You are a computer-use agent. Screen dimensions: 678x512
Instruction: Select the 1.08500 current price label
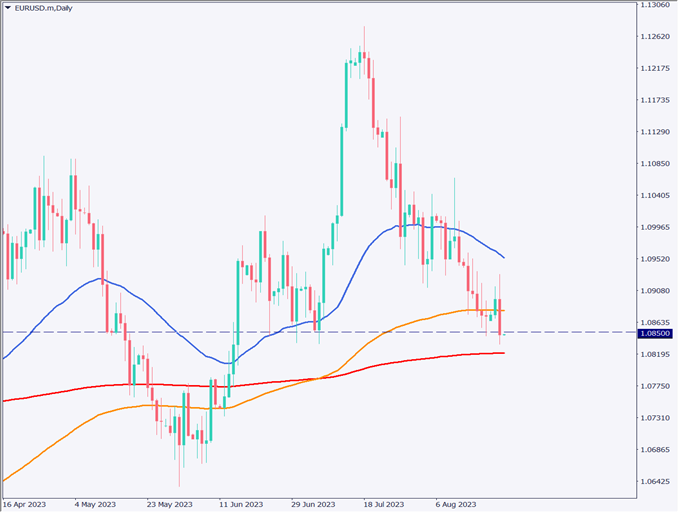(655, 333)
